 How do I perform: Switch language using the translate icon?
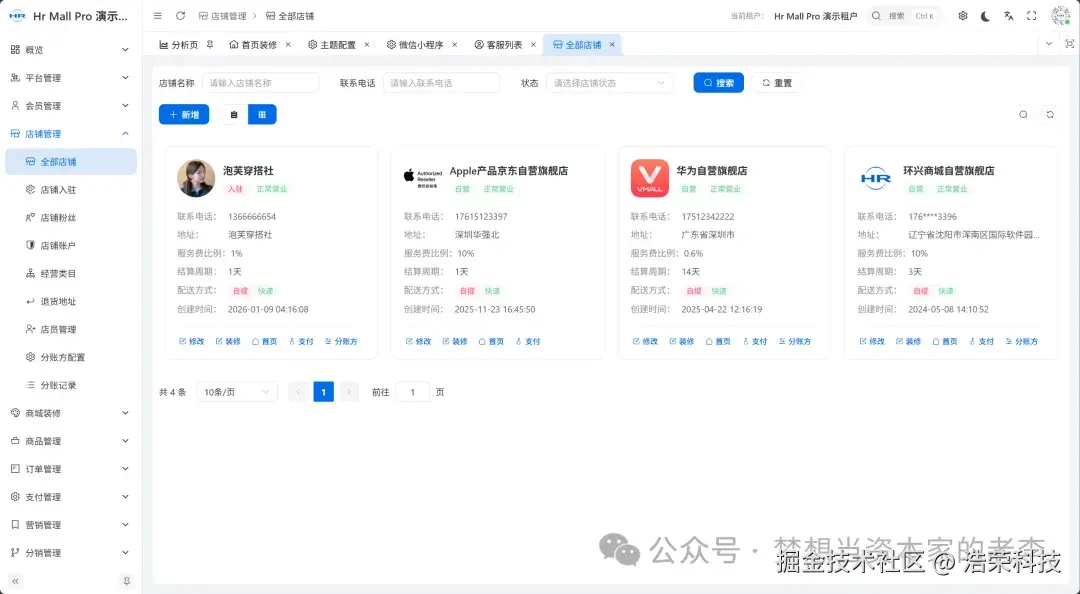pyautogui.click(x=1009, y=16)
